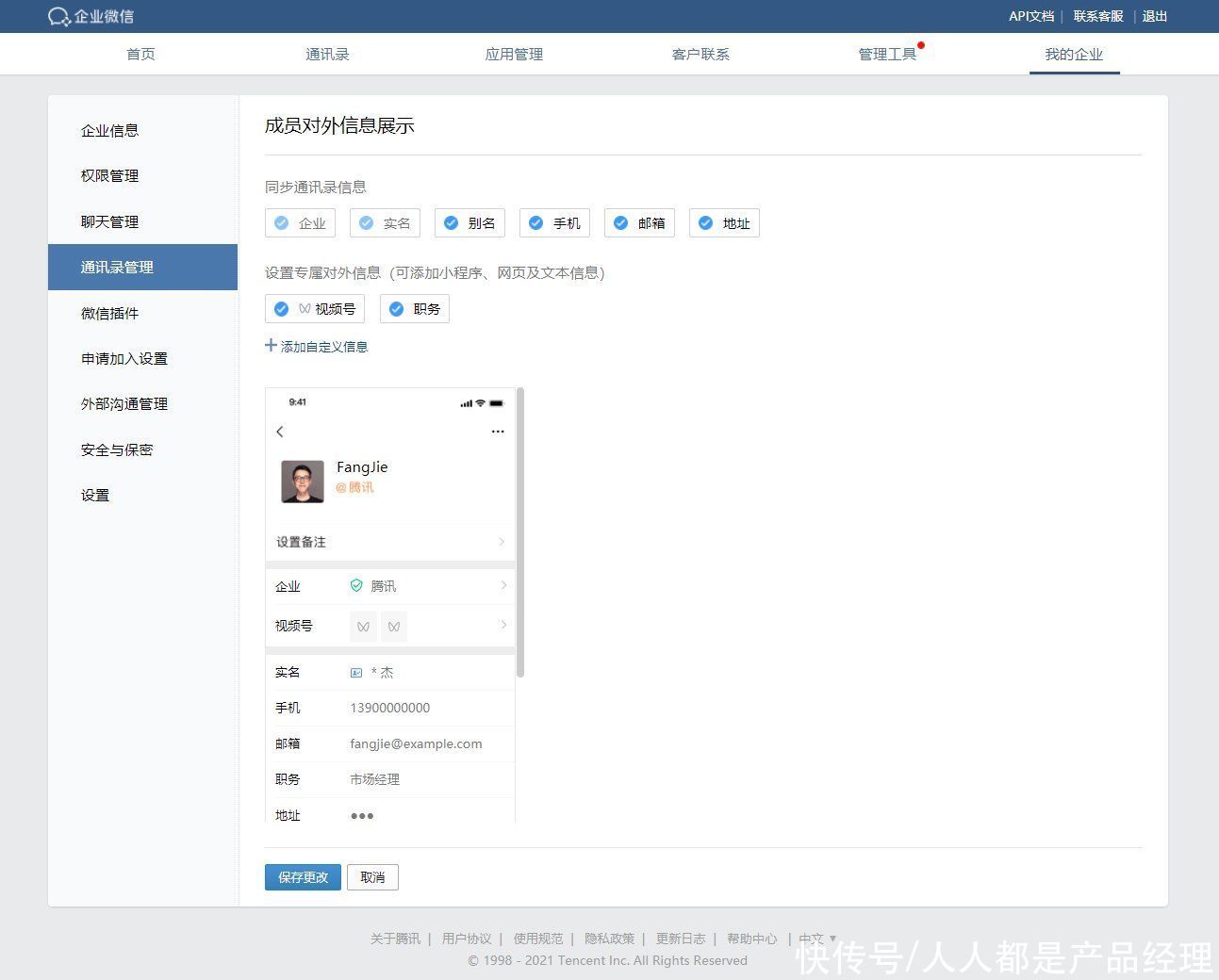Click FangJie's avatar photo
This screenshot has width=1219, height=980.
click(303, 481)
